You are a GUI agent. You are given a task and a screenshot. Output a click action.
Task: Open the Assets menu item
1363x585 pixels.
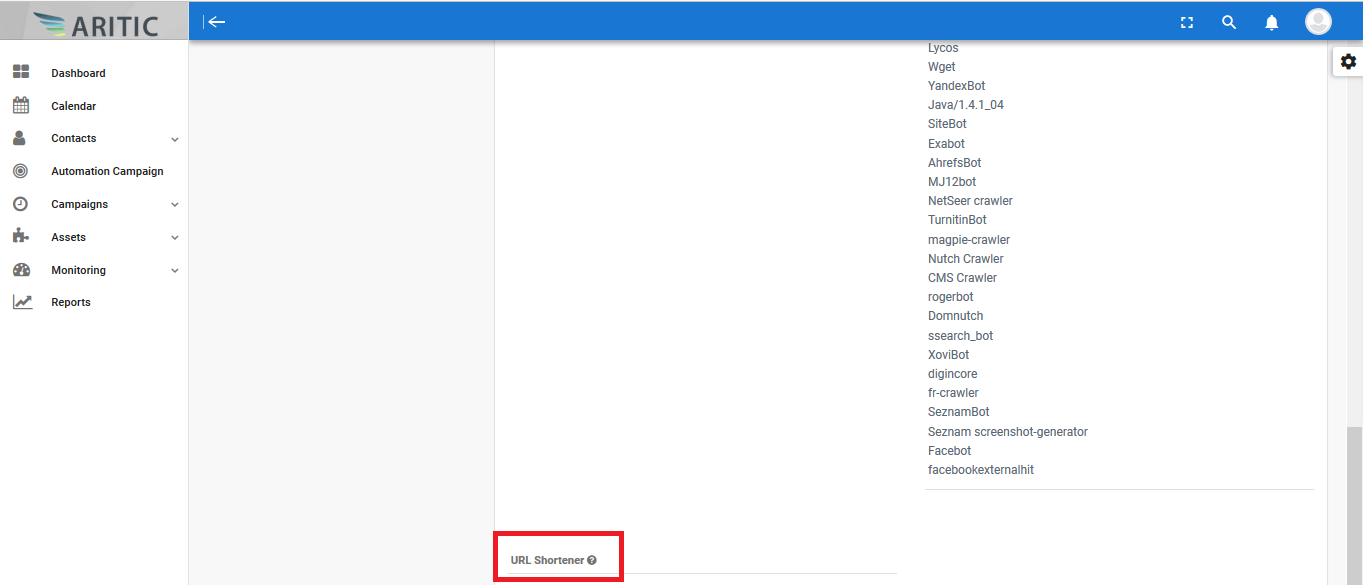[68, 237]
